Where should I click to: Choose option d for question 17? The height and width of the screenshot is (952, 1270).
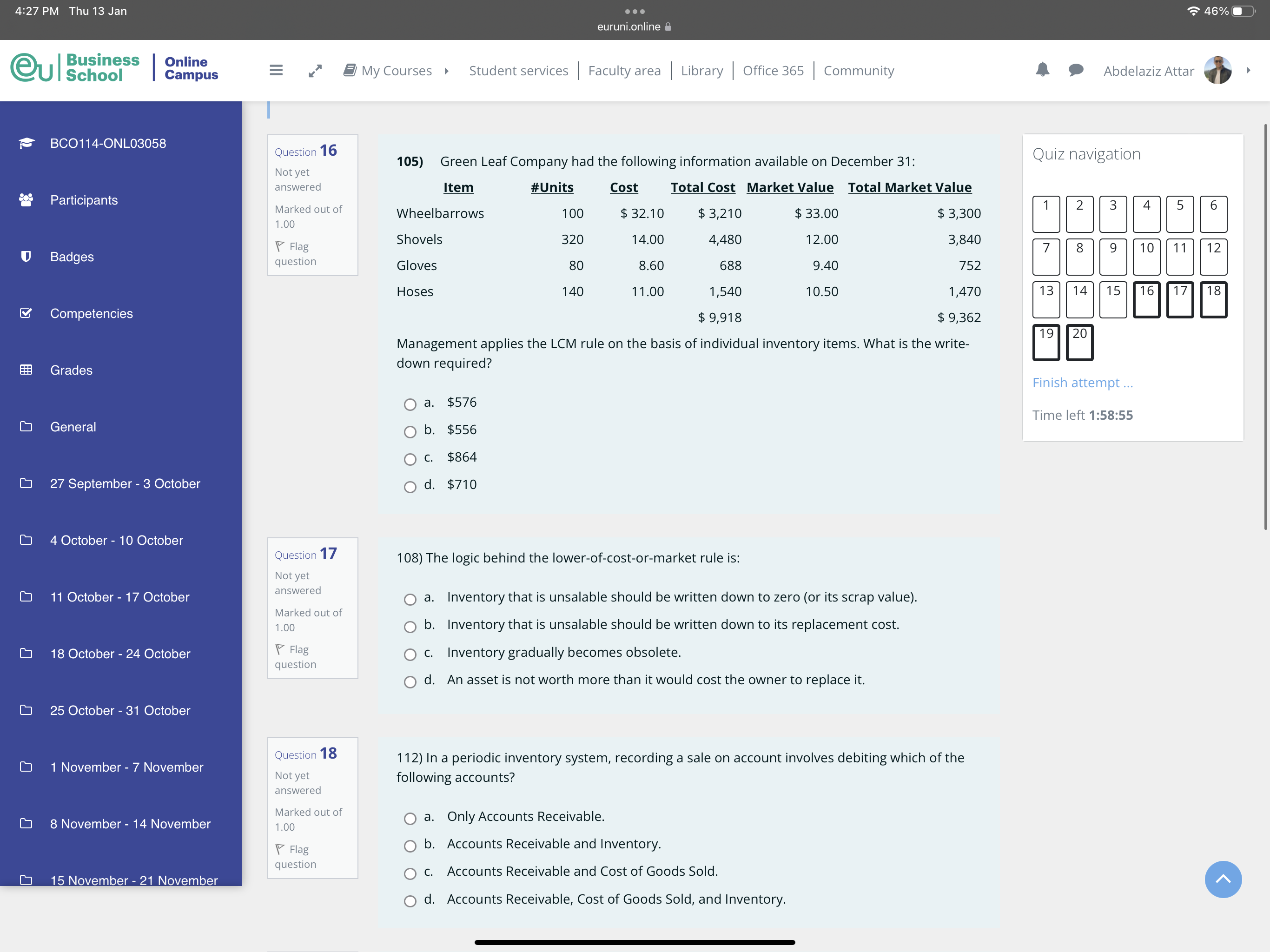coord(410,681)
